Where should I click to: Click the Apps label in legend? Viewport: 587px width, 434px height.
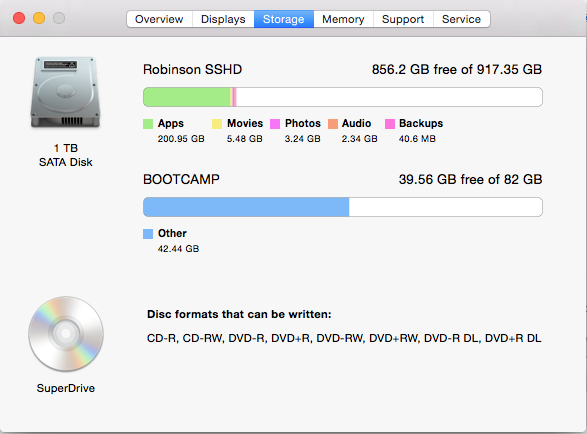click(x=171, y=123)
